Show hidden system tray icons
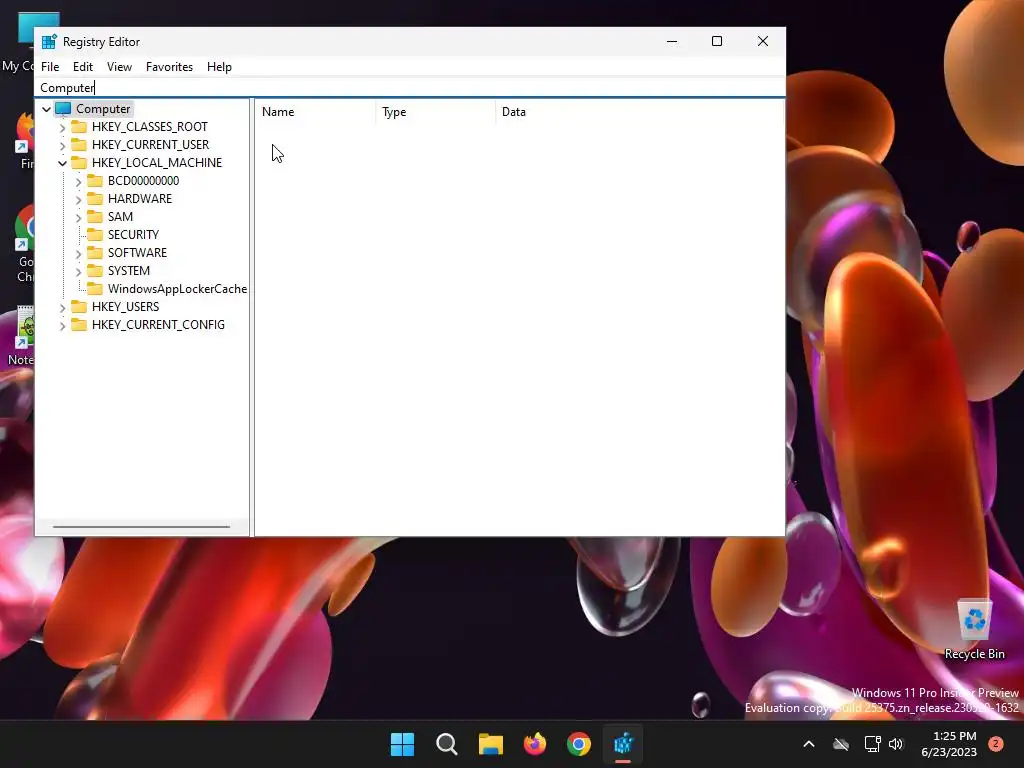Image resolution: width=1024 pixels, height=768 pixels. [808, 744]
